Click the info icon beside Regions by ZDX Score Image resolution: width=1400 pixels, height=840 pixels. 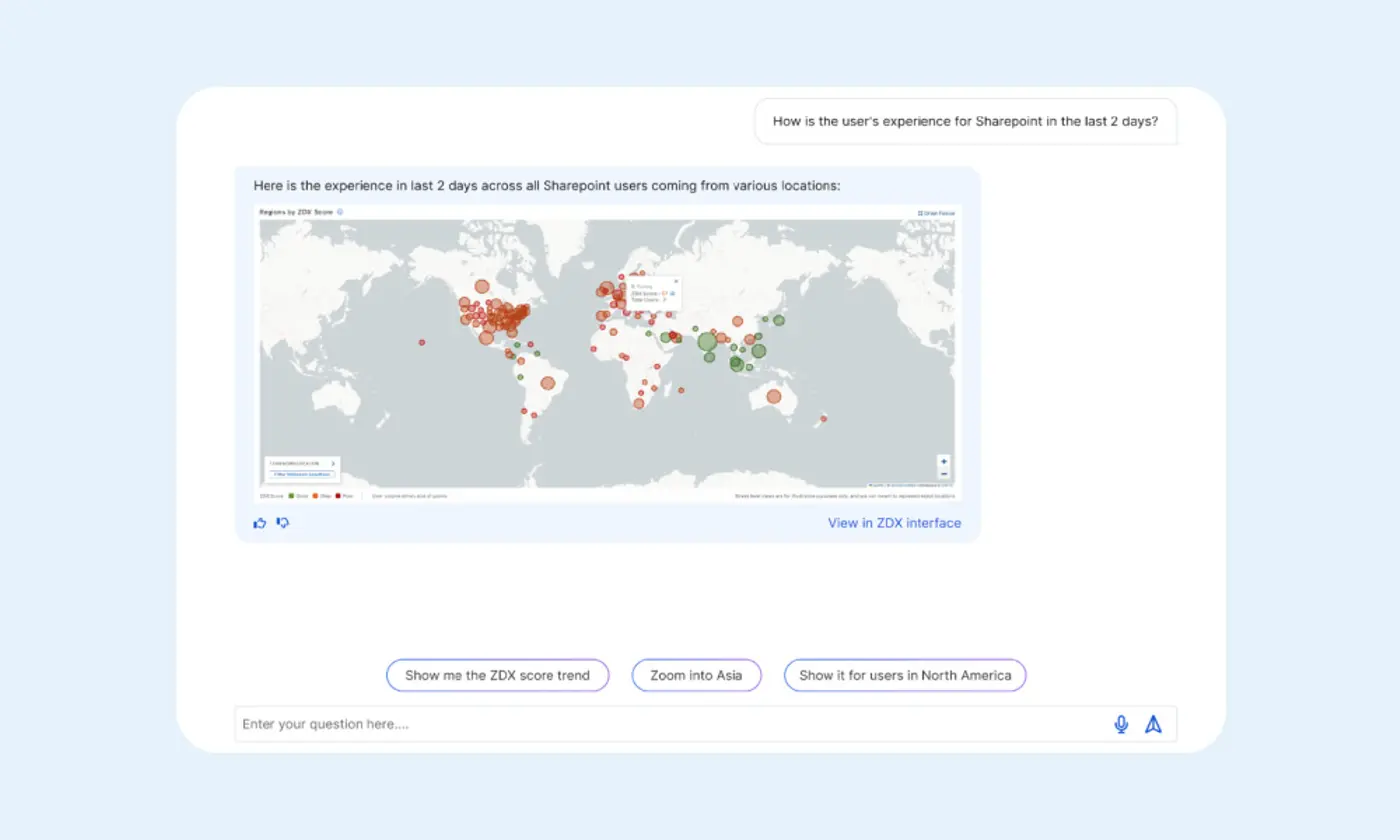tap(340, 212)
